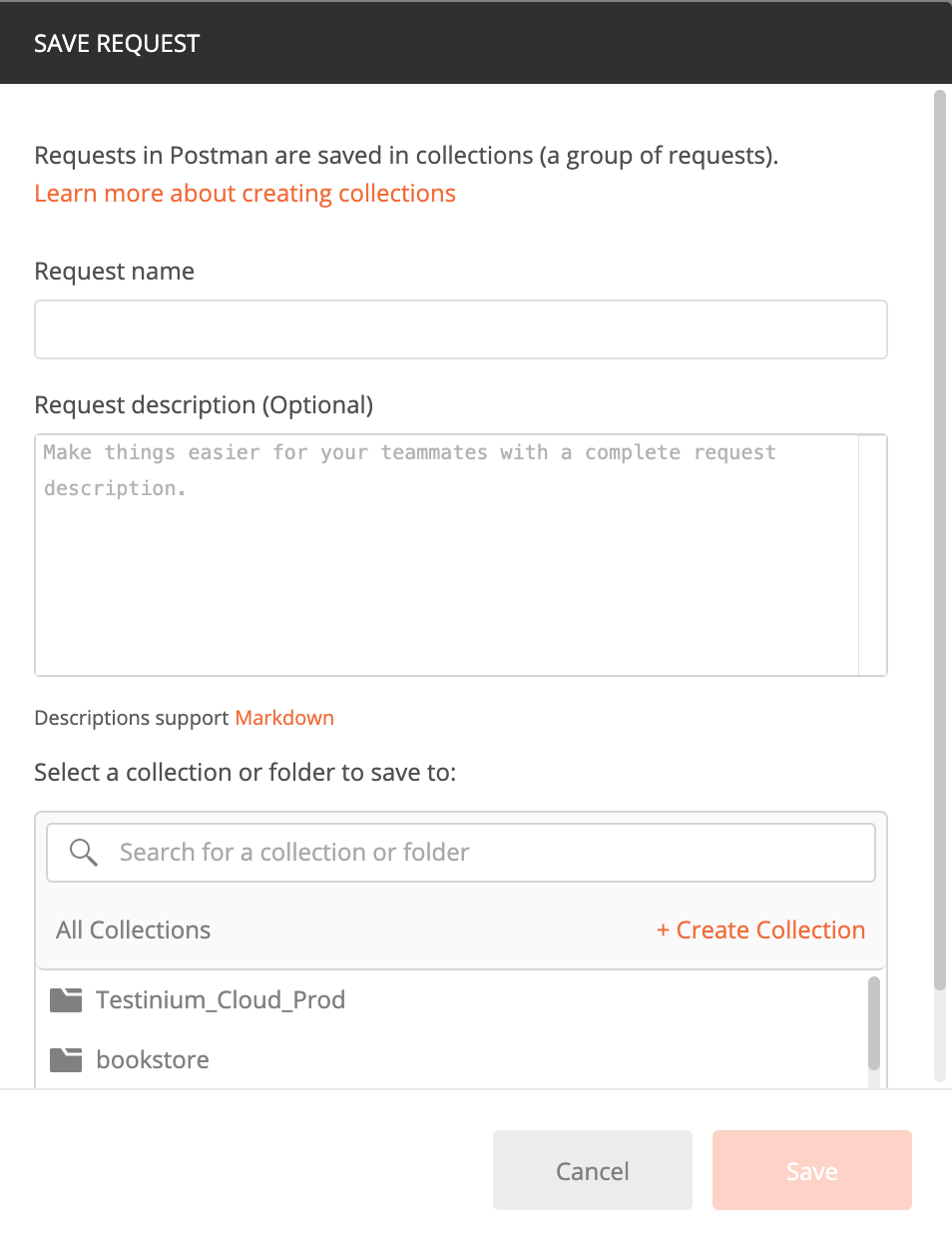Image resolution: width=952 pixels, height=1242 pixels.
Task: Open the Markdown help link
Action: [x=284, y=718]
